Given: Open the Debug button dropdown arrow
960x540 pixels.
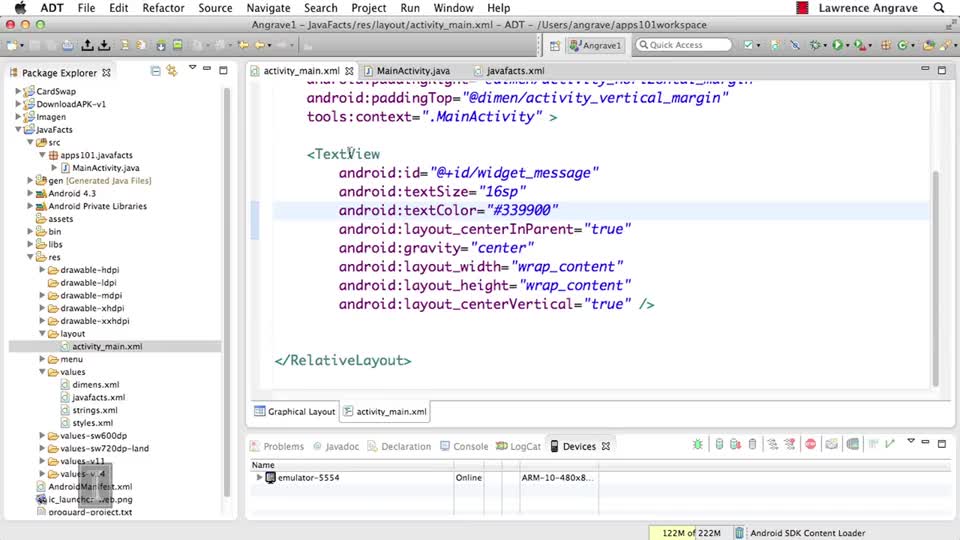Looking at the screenshot, I should coord(825,45).
